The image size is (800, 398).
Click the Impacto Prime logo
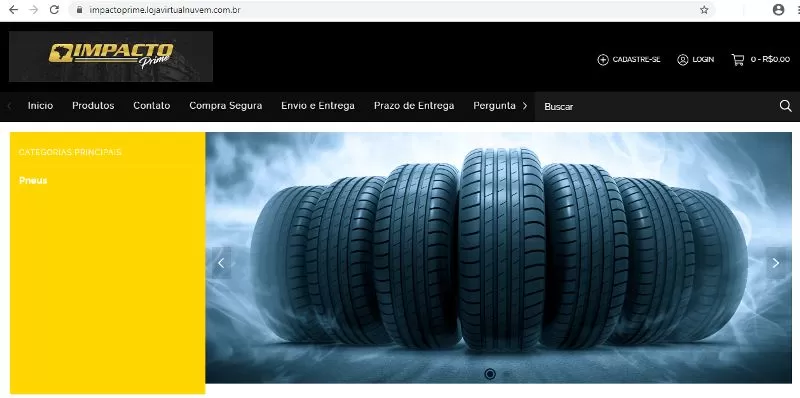[111, 56]
